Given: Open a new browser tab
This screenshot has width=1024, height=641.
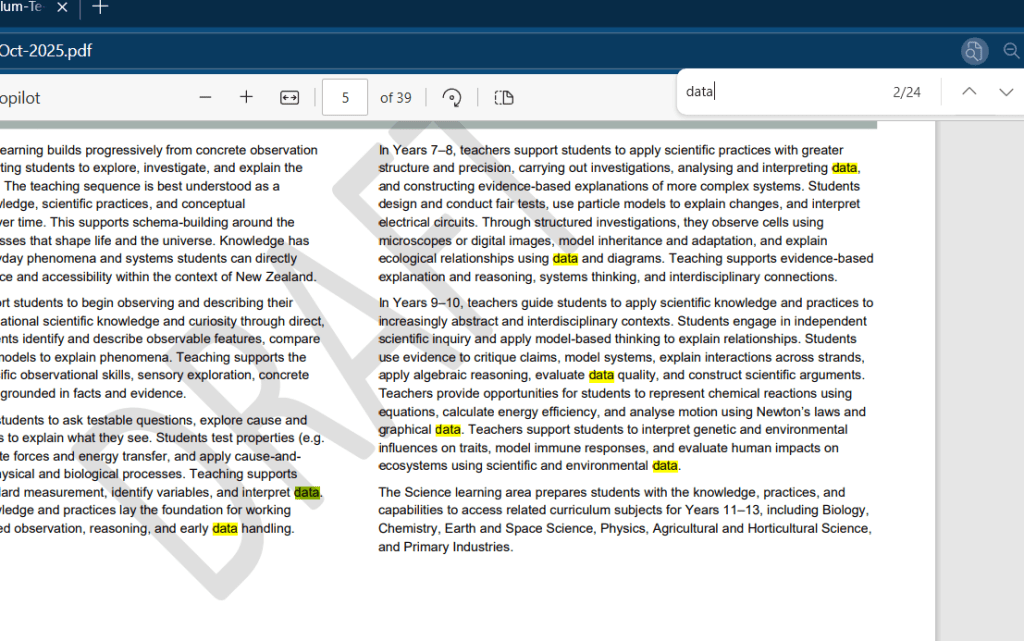Looking at the screenshot, I should (x=99, y=8).
